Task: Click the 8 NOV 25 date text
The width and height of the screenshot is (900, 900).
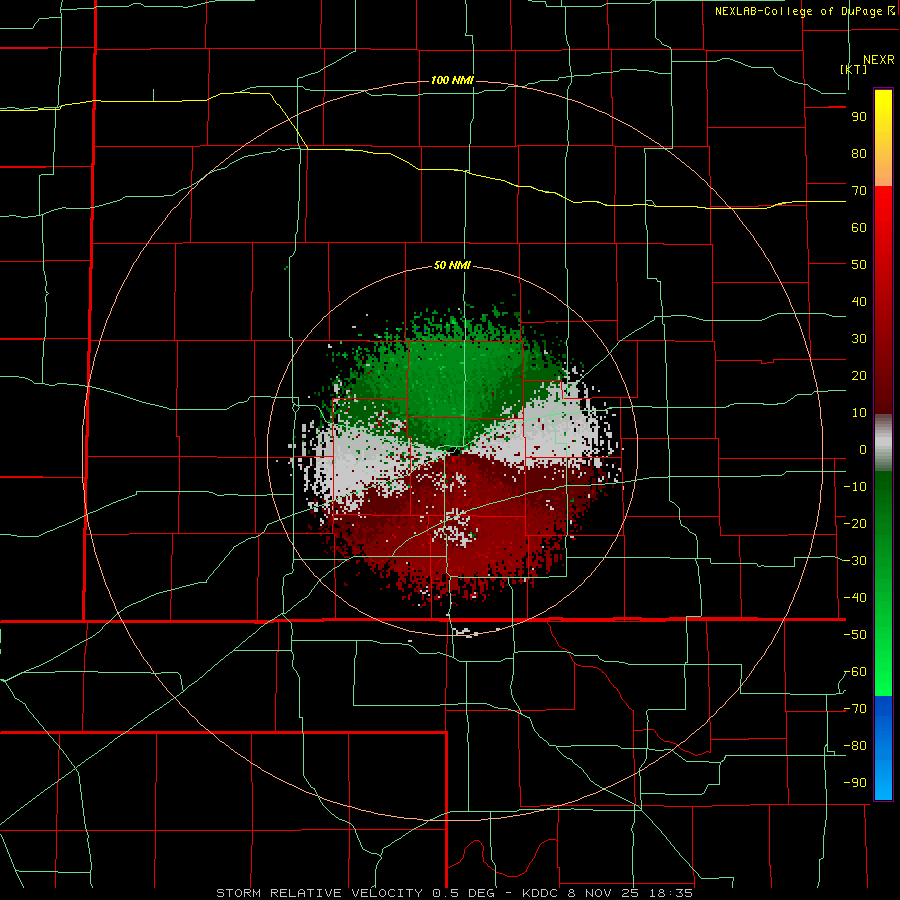Action: [604, 893]
